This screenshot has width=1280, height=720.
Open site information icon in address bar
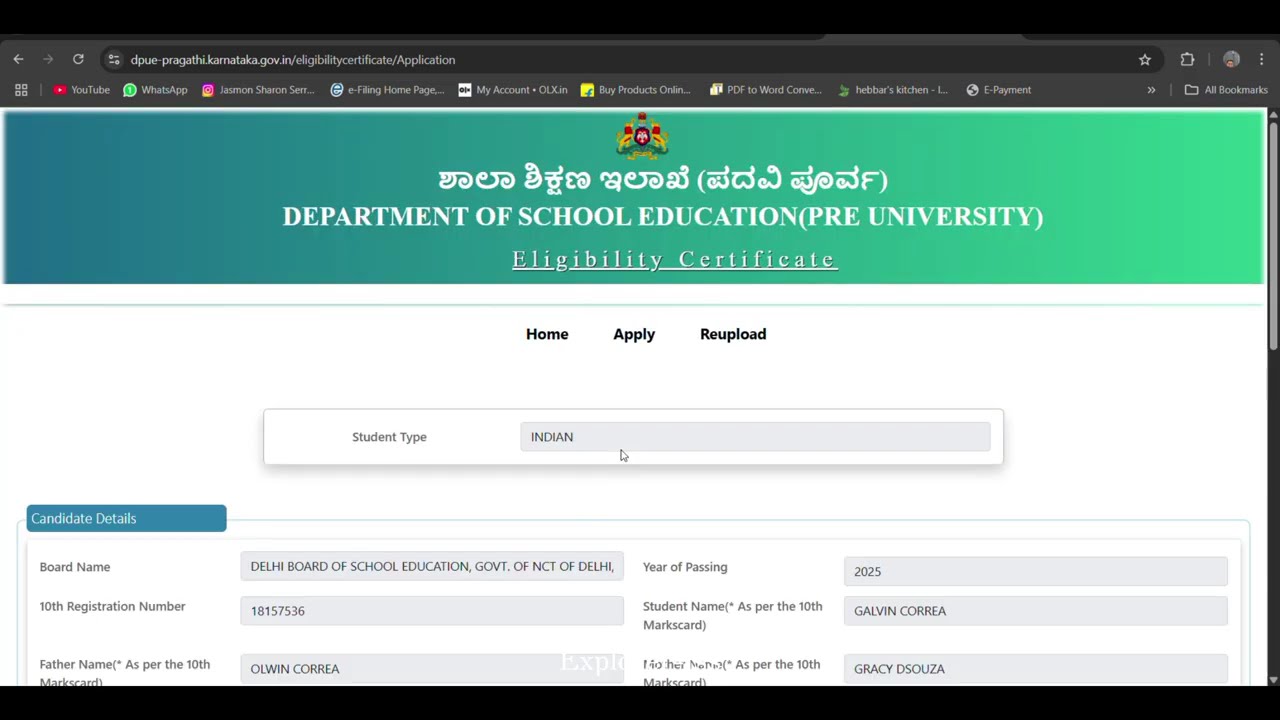[x=114, y=60]
